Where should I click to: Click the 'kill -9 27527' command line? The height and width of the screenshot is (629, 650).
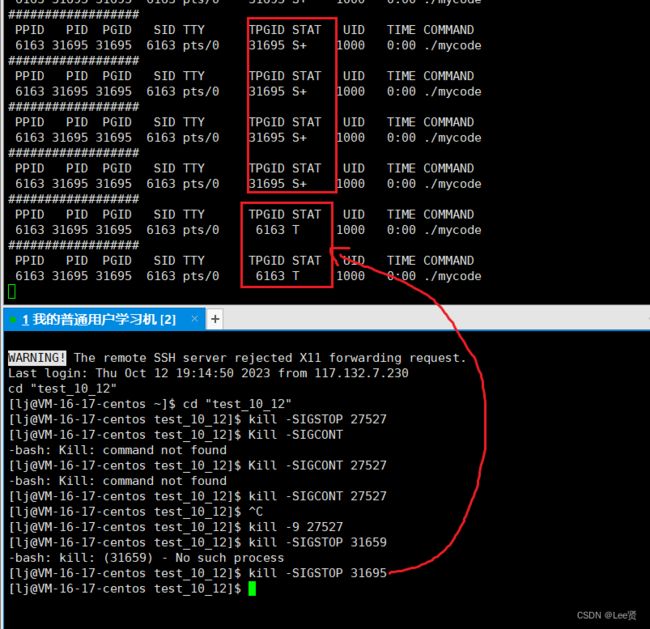pos(175,527)
